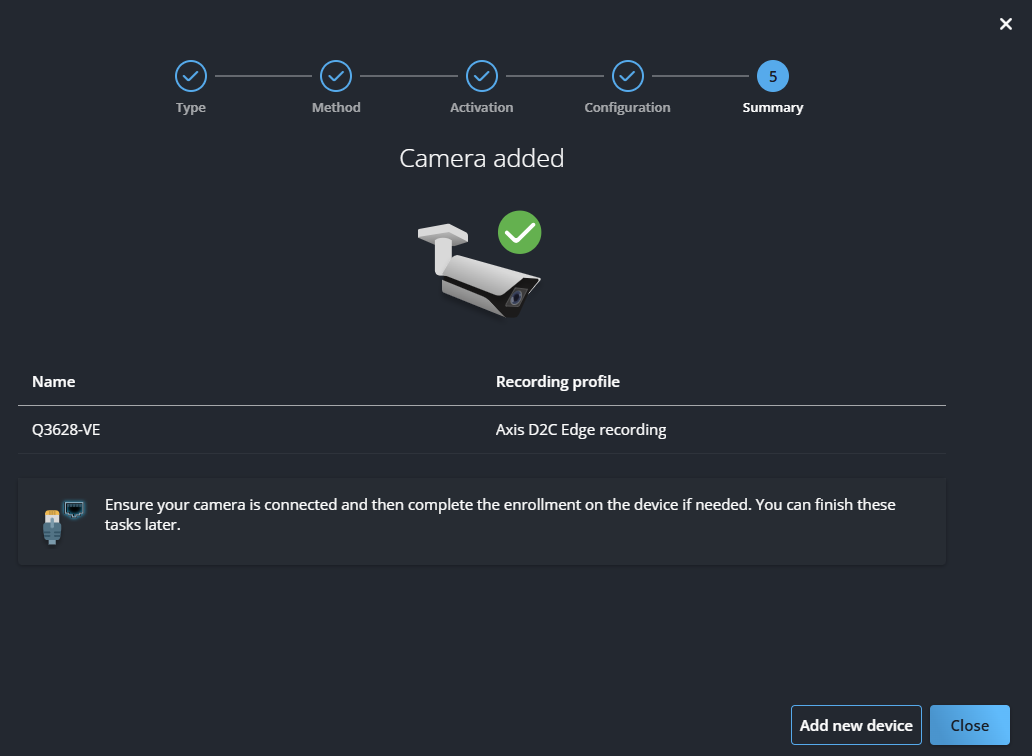The image size is (1032, 756).
Task: Click the Axis D2C Edge recording cell
Action: click(581, 431)
